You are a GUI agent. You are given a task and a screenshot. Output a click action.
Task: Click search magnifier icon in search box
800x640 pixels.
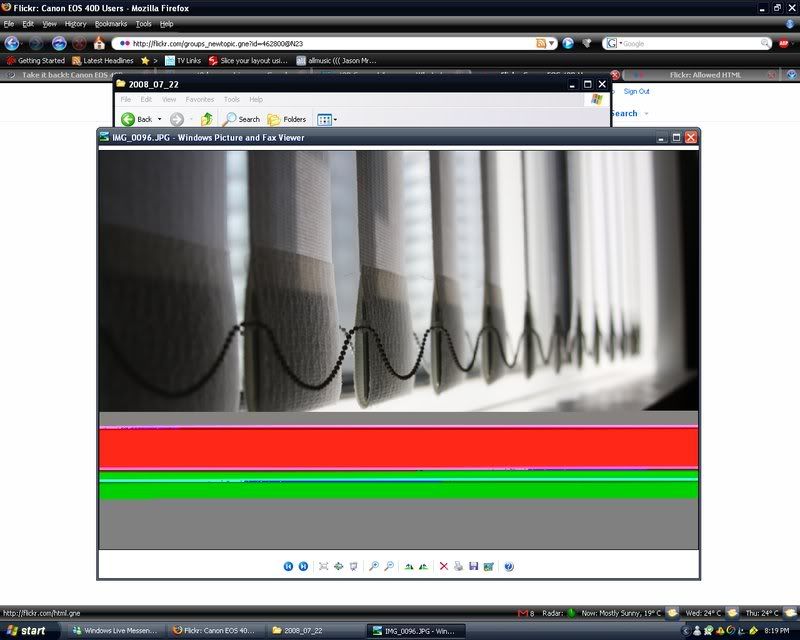[765, 43]
